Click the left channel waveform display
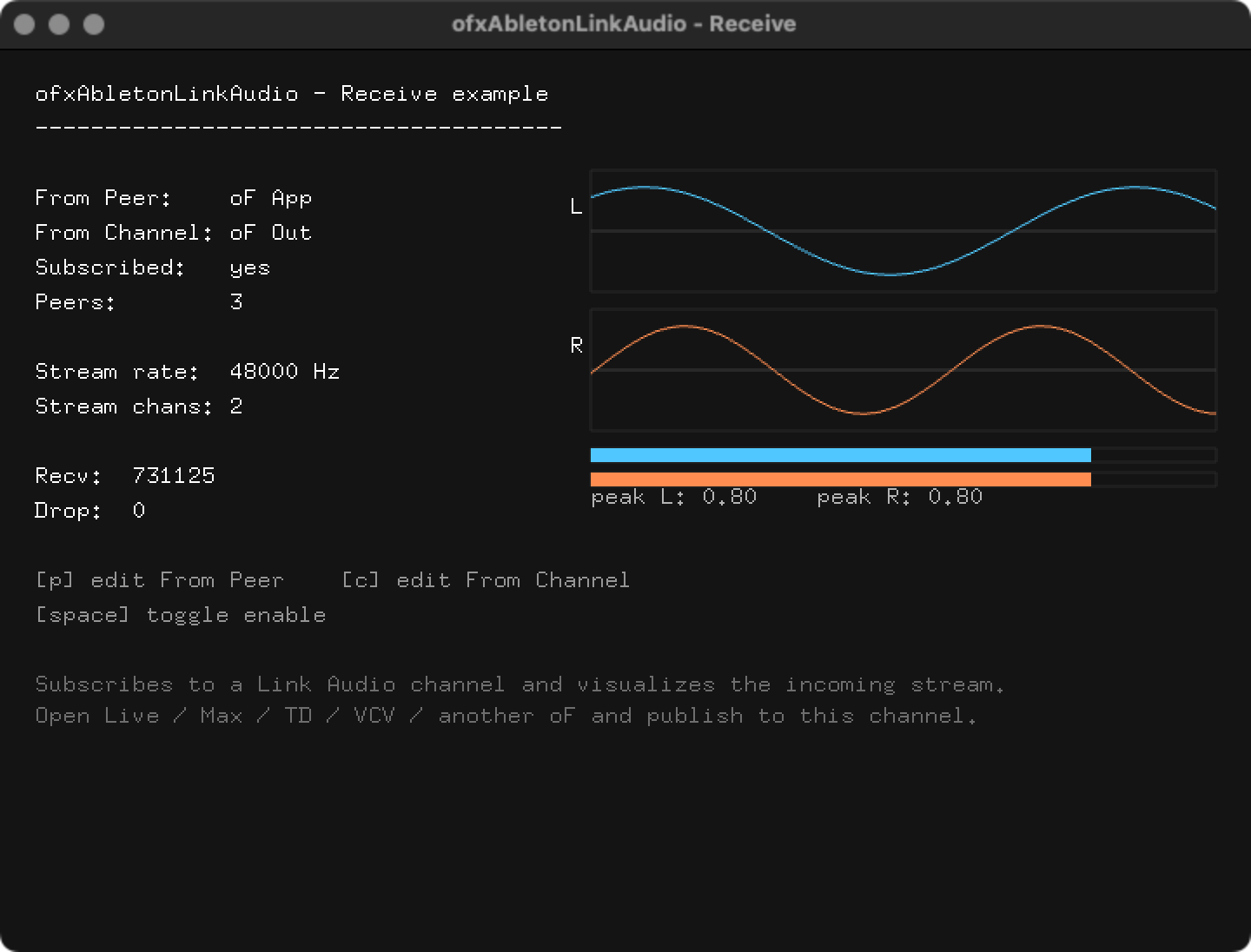 (903, 231)
